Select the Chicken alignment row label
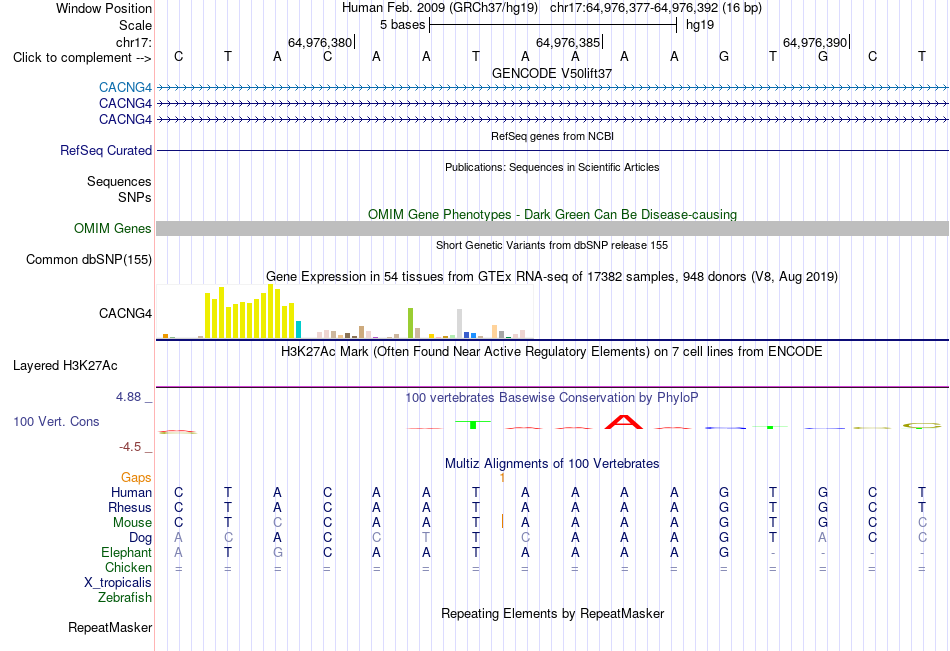Image resolution: width=950 pixels, height=651 pixels. pos(128,567)
